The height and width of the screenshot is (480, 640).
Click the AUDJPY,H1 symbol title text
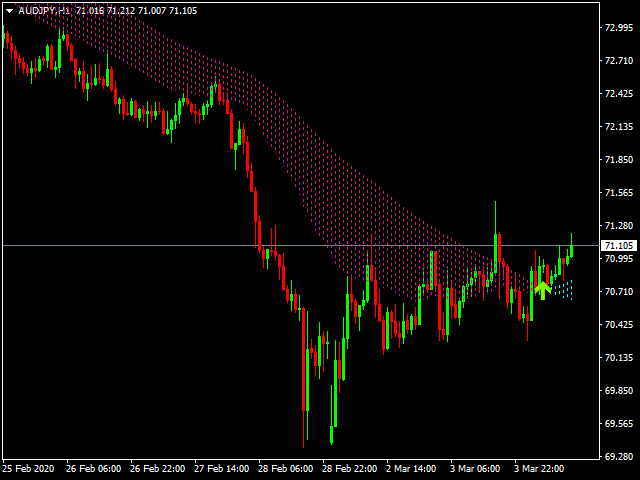click(x=43, y=10)
